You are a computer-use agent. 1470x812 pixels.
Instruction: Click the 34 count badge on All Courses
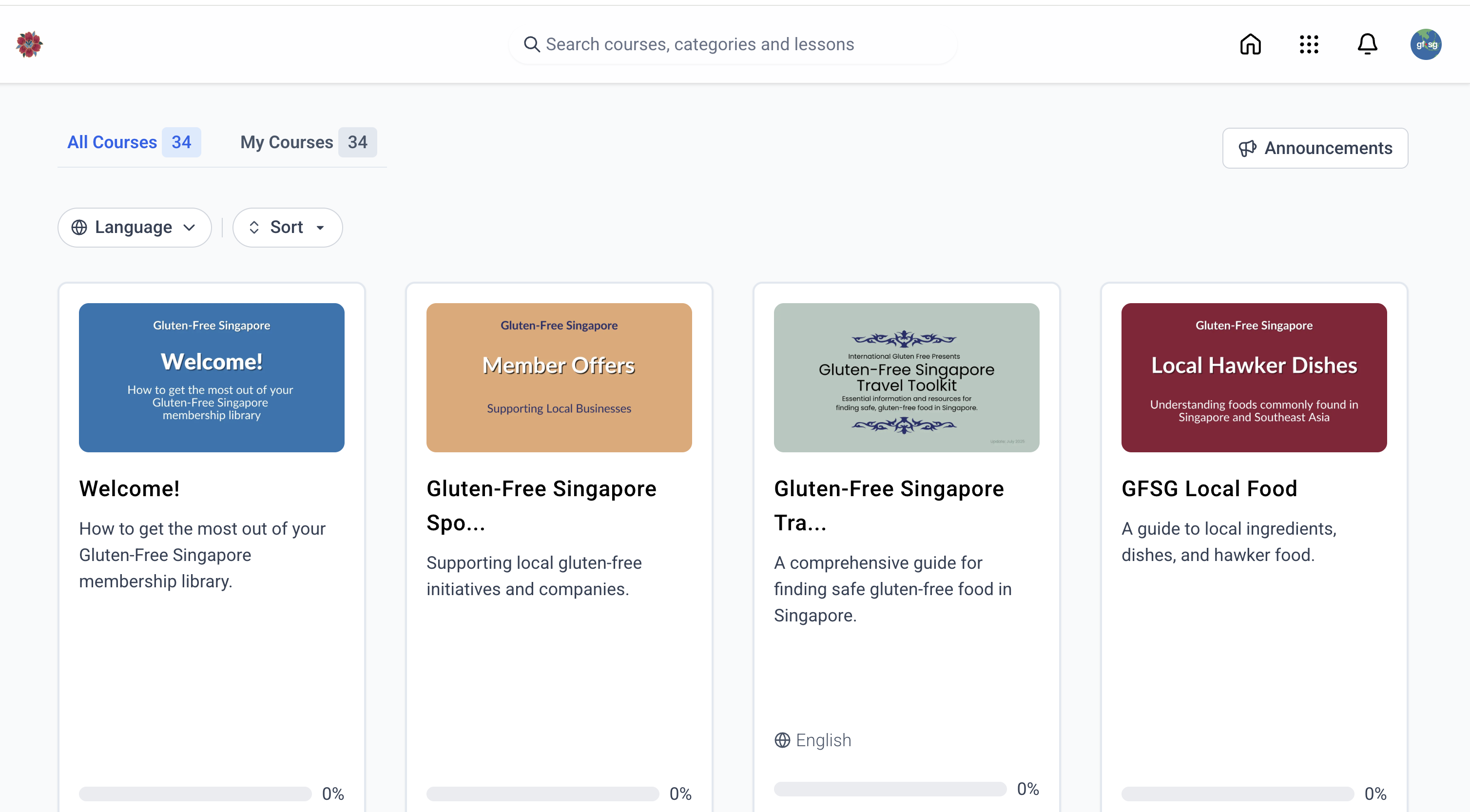point(181,142)
